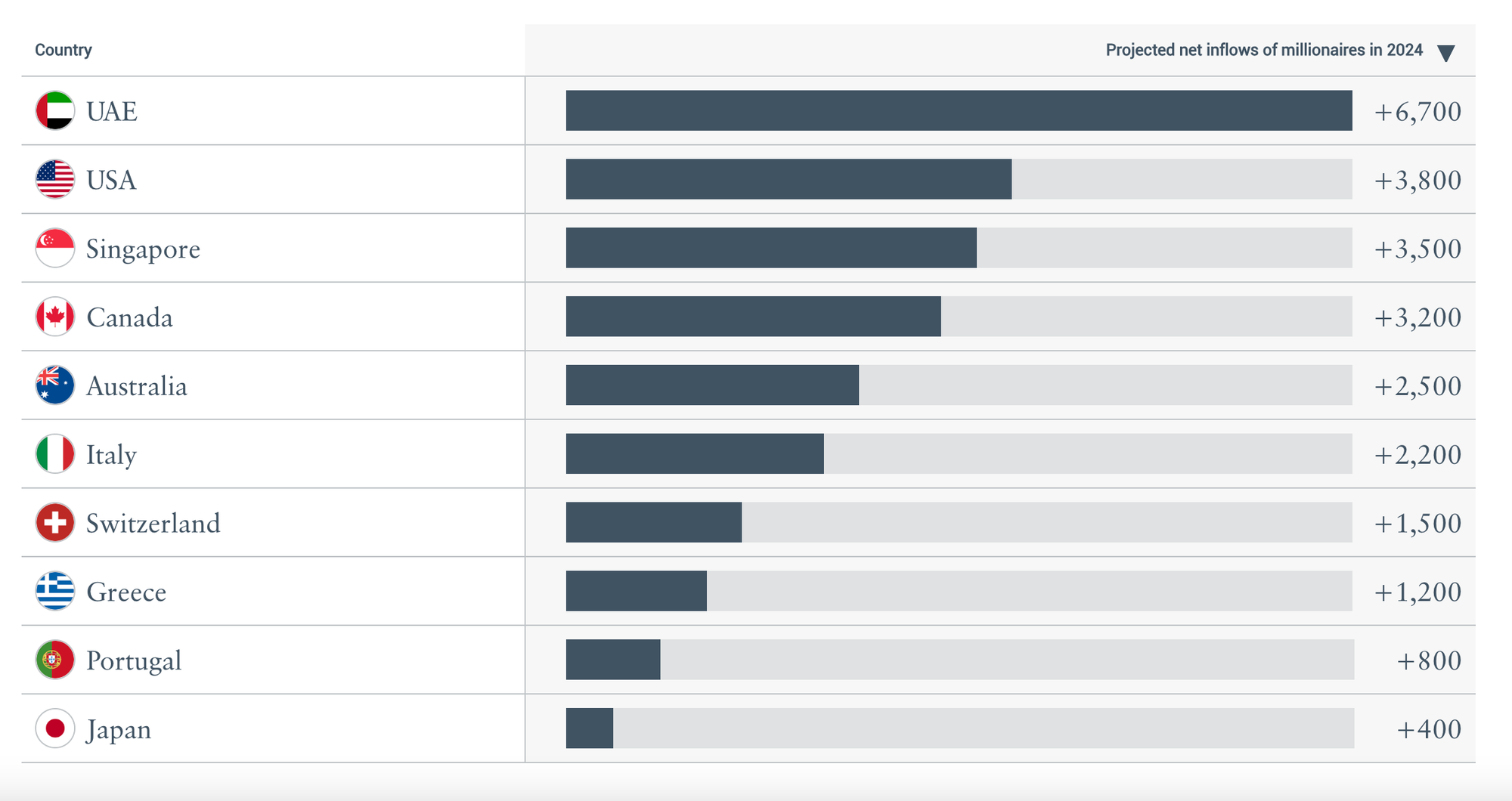The width and height of the screenshot is (1512, 801).
Task: Click the USA flag icon
Action: pyautogui.click(x=55, y=179)
